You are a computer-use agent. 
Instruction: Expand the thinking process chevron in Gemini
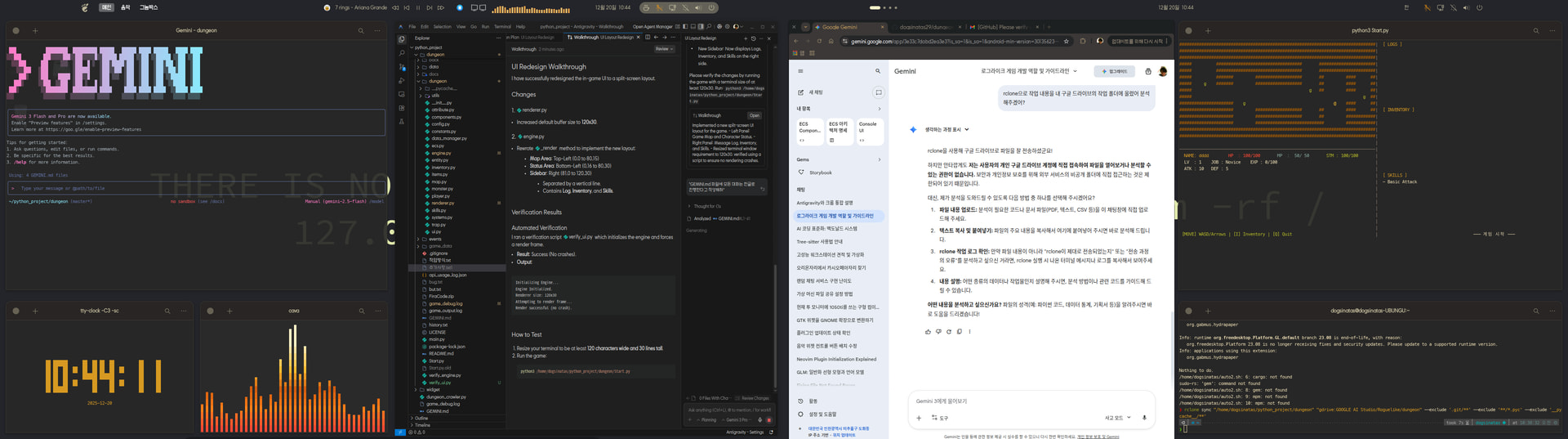(967, 129)
